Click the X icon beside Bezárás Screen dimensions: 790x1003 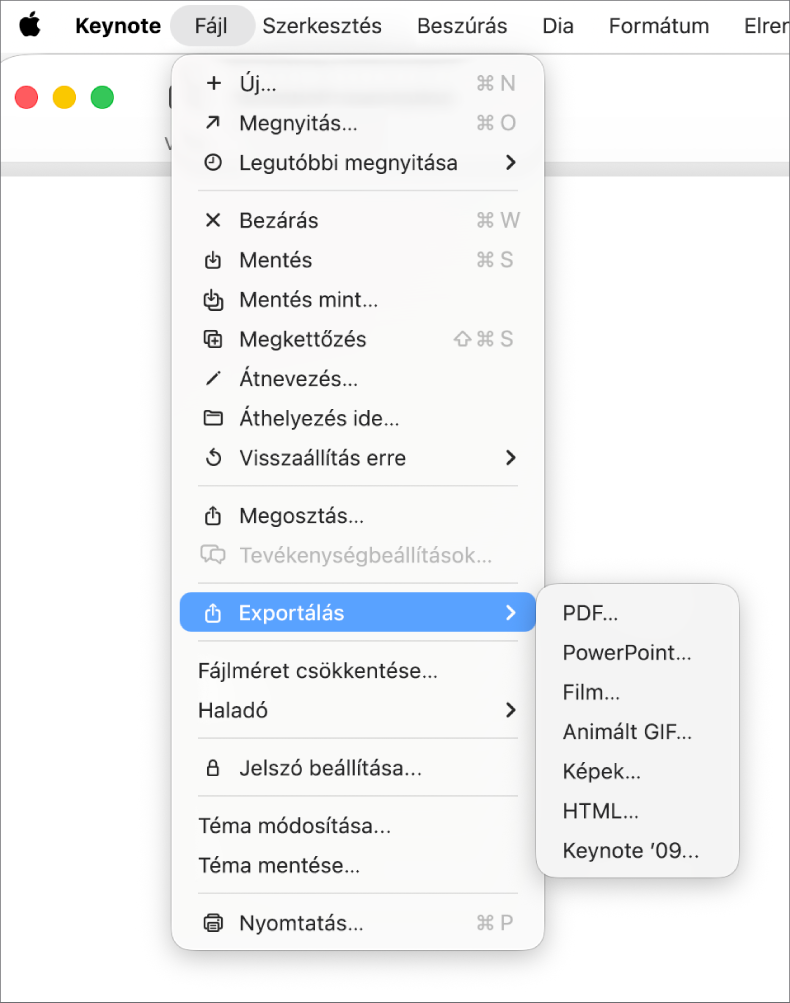coord(213,221)
